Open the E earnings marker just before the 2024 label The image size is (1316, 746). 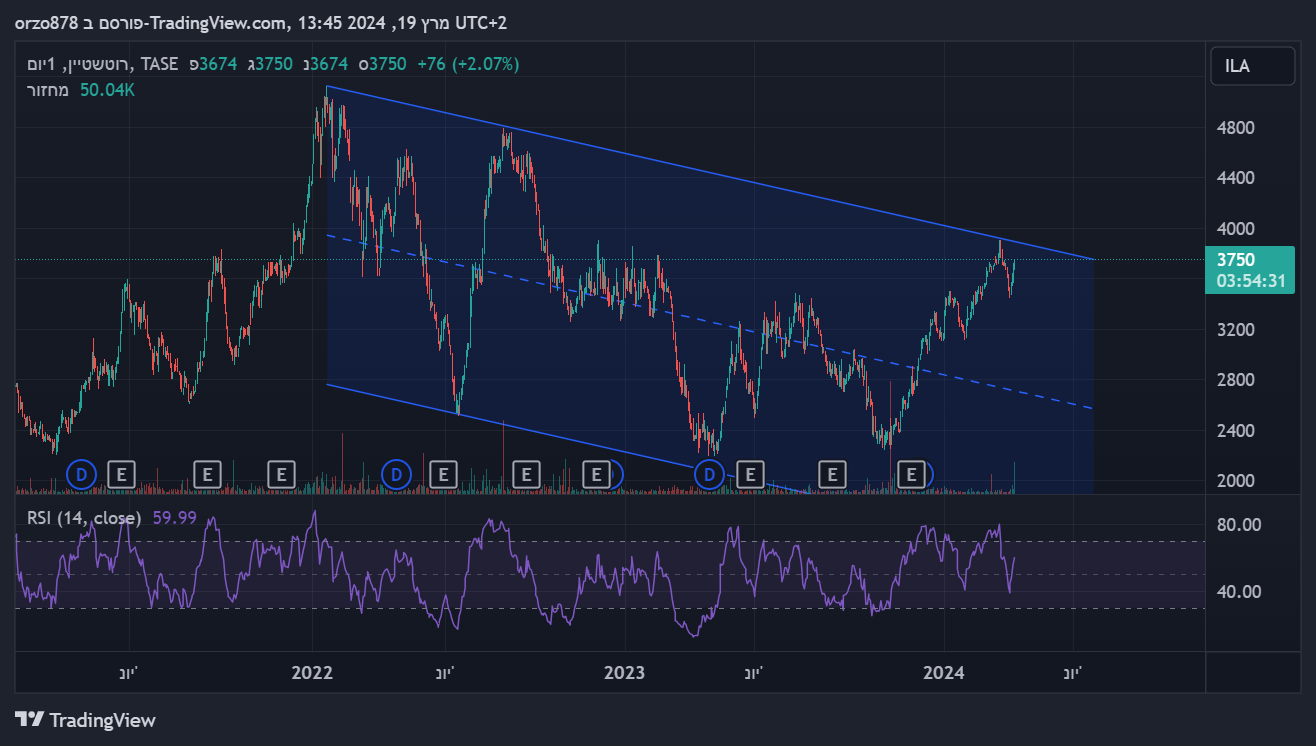tap(911, 474)
